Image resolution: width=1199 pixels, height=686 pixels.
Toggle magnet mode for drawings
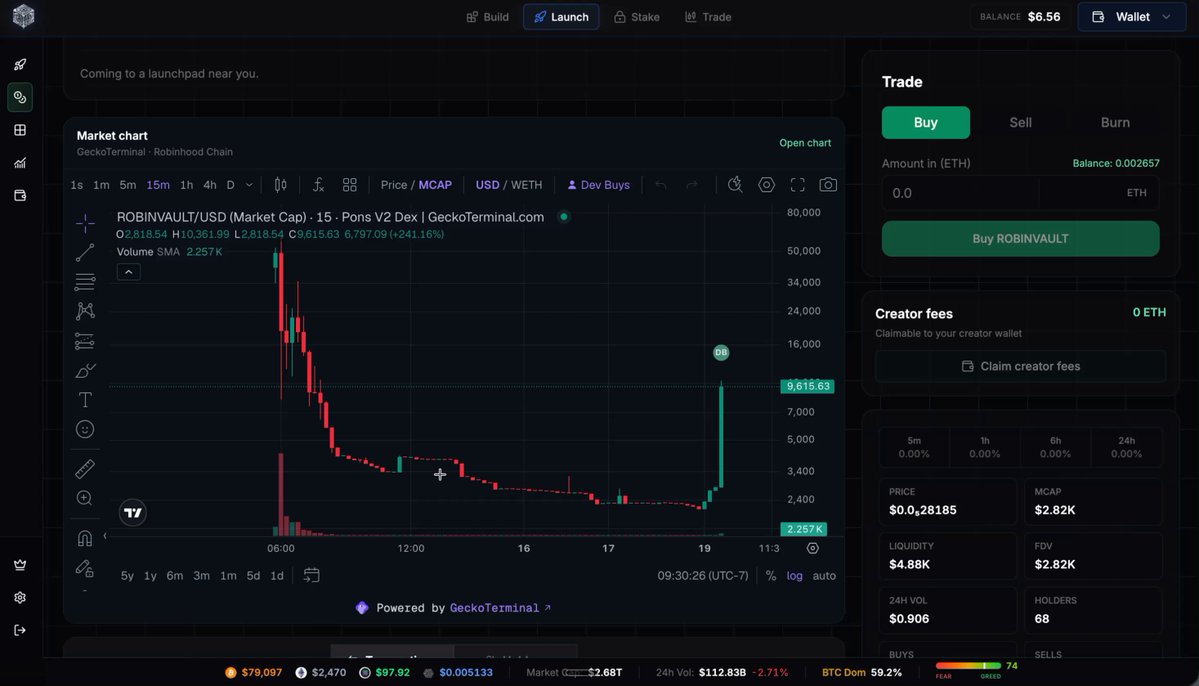coord(85,538)
